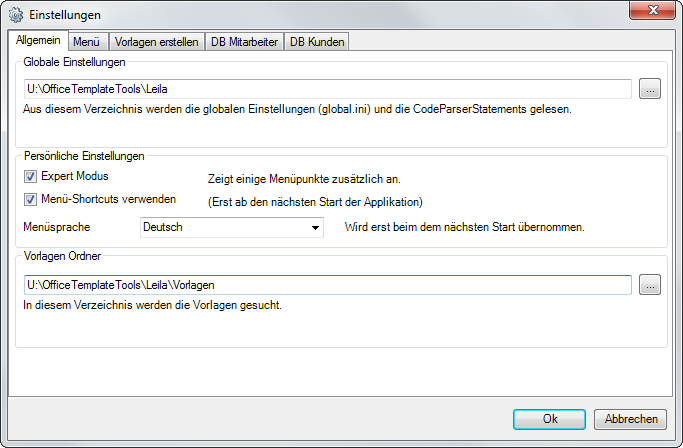
Task: Disable Menü-Shortcuts verwenden option
Action: [33, 199]
